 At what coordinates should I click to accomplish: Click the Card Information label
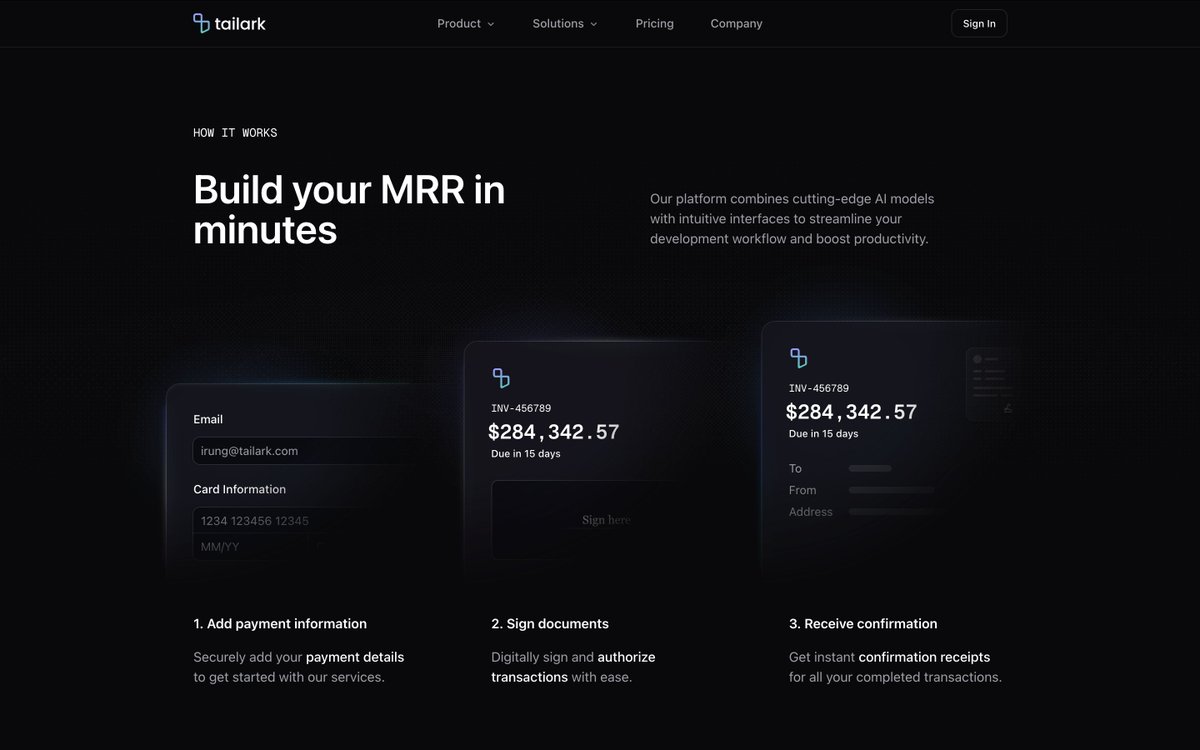coord(240,489)
